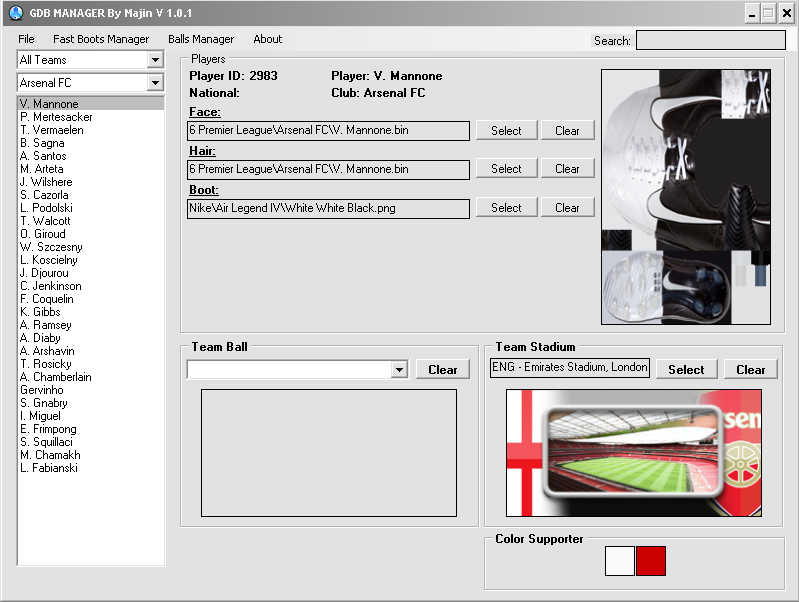799x602 pixels.
Task: Select M. Arteta in player list
Action: pyautogui.click(x=91, y=169)
